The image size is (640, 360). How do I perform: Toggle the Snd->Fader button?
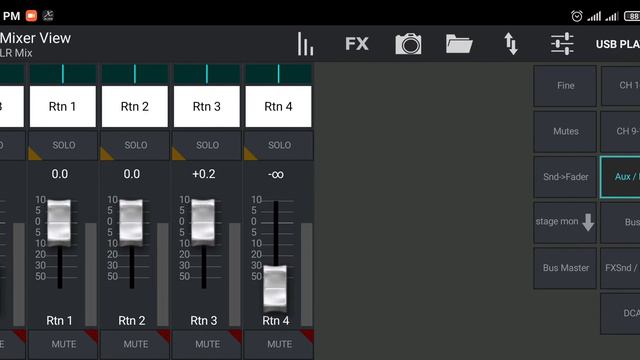tap(565, 177)
